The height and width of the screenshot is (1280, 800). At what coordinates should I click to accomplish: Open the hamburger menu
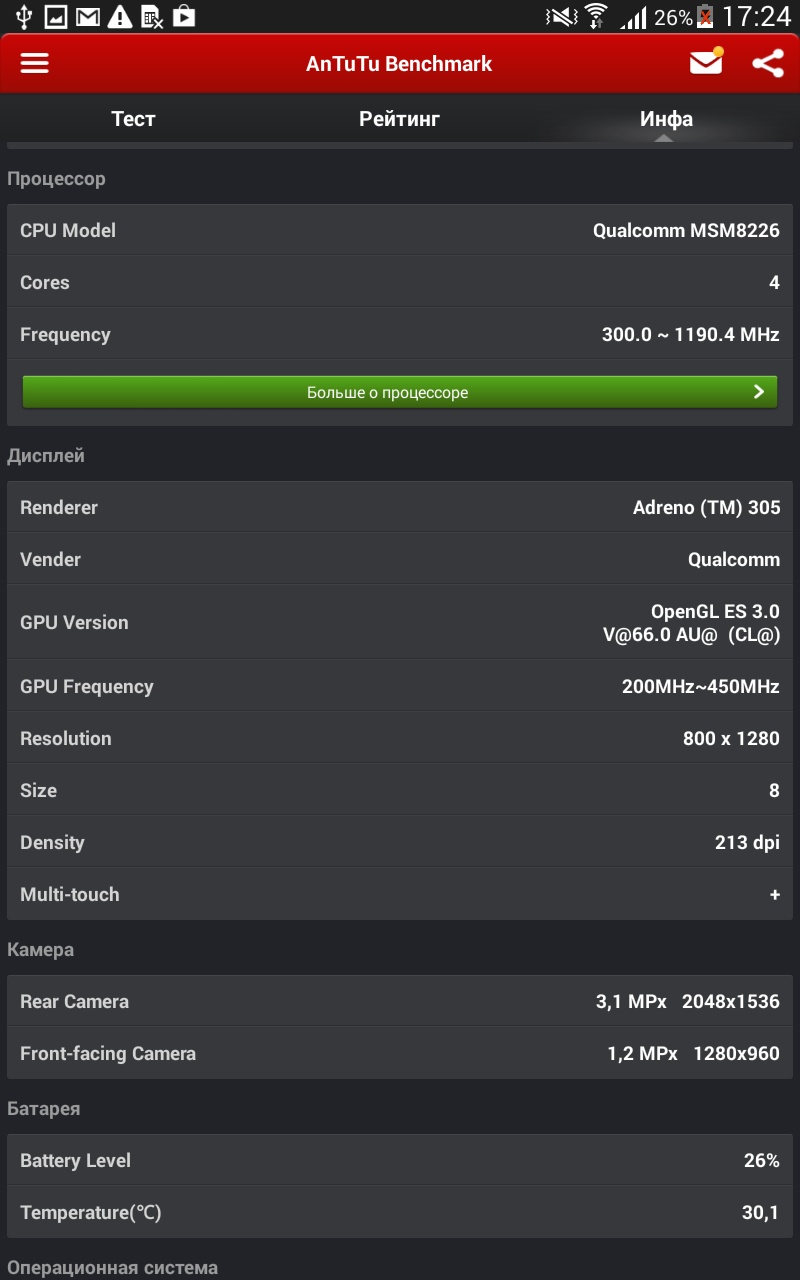[x=35, y=64]
